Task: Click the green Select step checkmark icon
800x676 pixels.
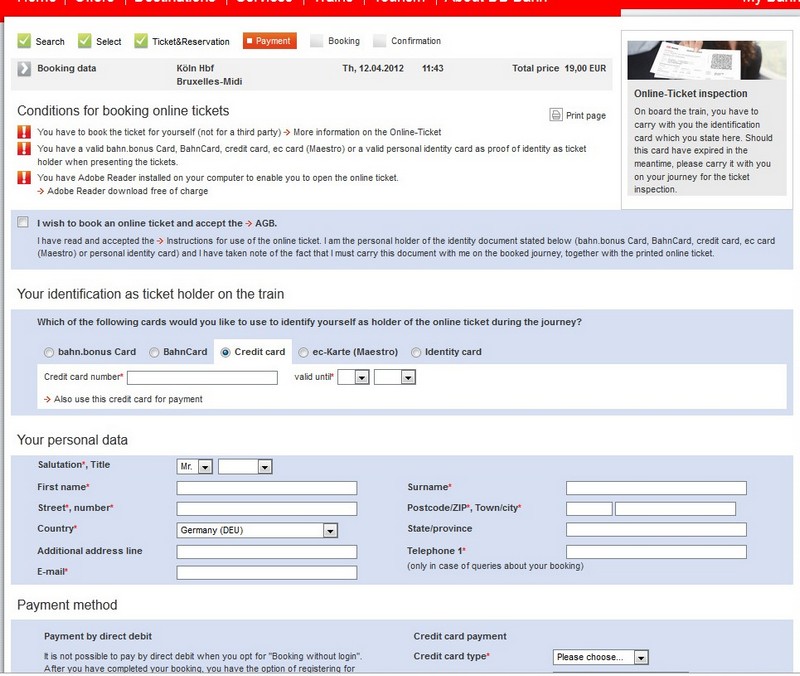Action: click(x=85, y=41)
